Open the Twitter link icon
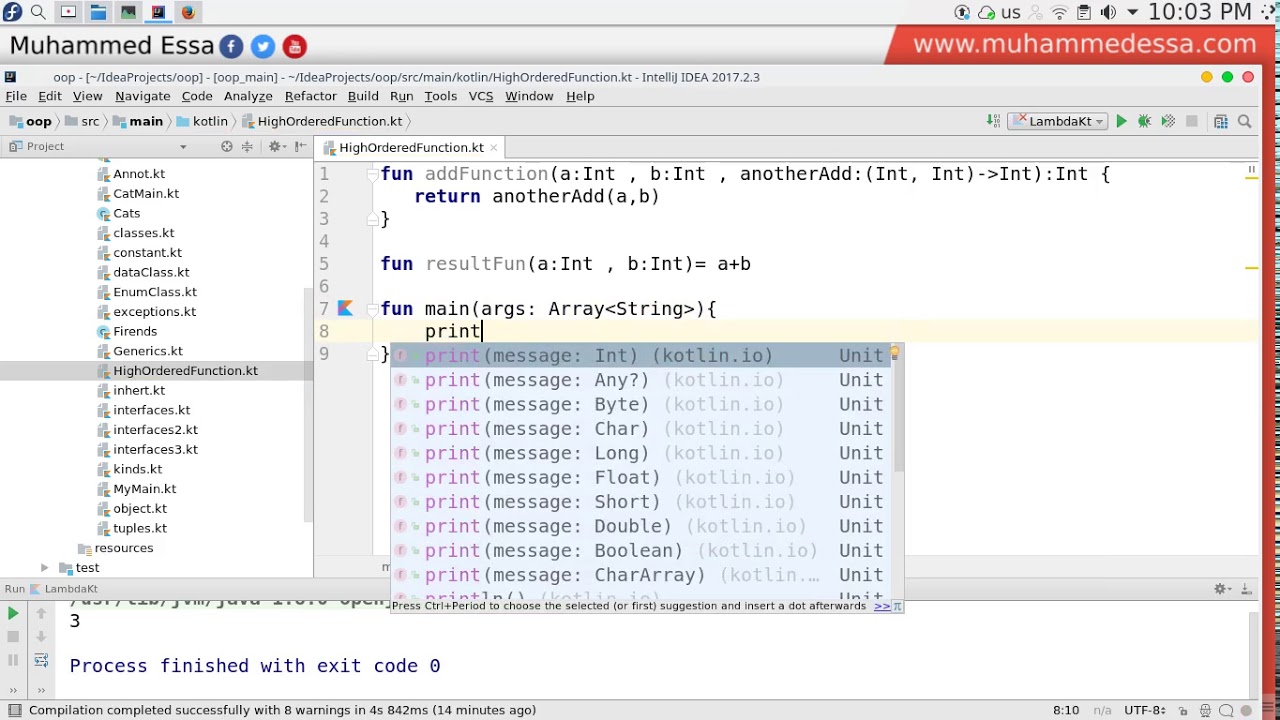The height and width of the screenshot is (720, 1280). click(x=263, y=46)
